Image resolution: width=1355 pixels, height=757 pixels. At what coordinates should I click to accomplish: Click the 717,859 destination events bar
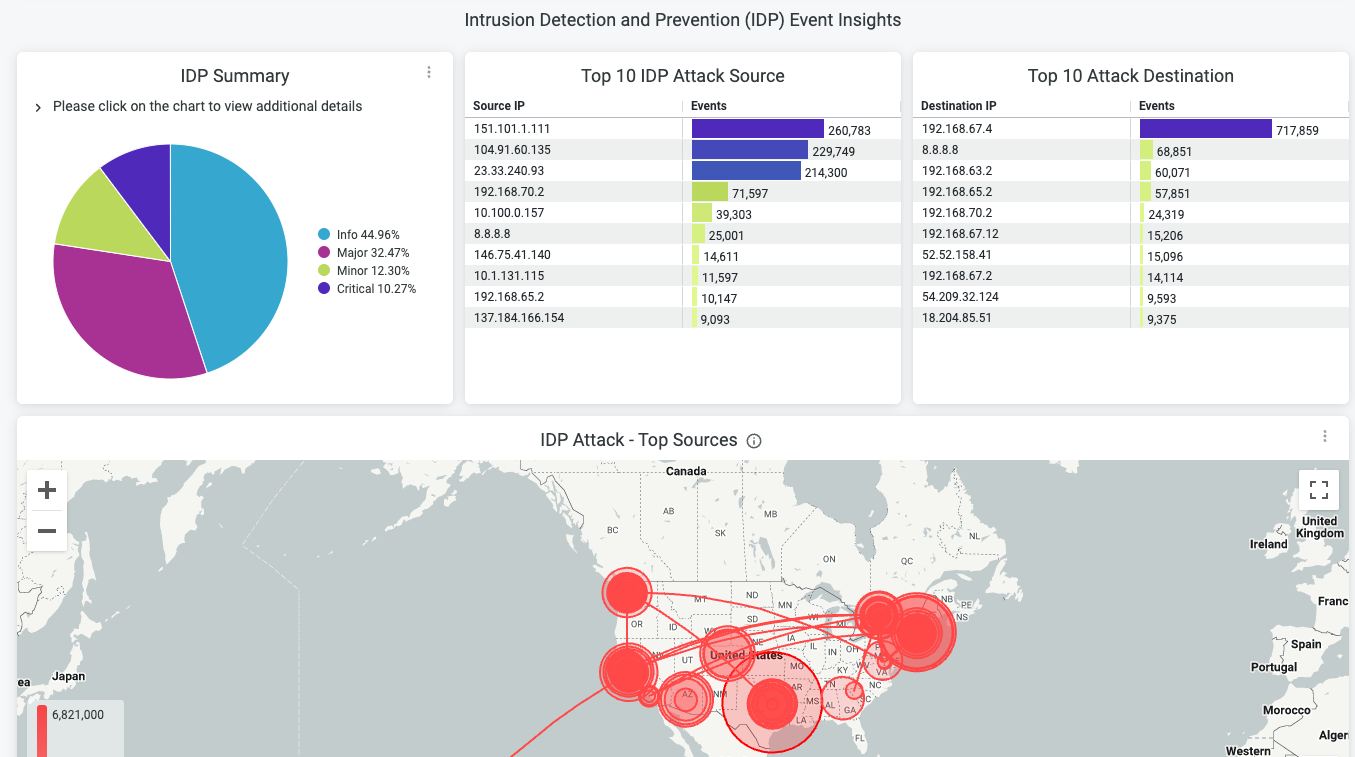click(x=1205, y=129)
